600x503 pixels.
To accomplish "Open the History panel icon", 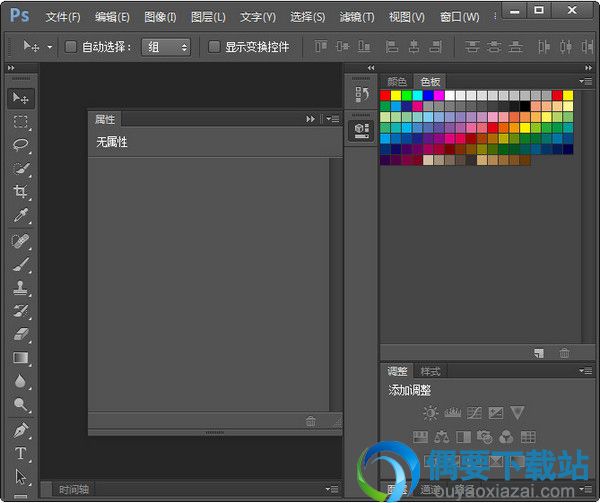I will click(362, 94).
